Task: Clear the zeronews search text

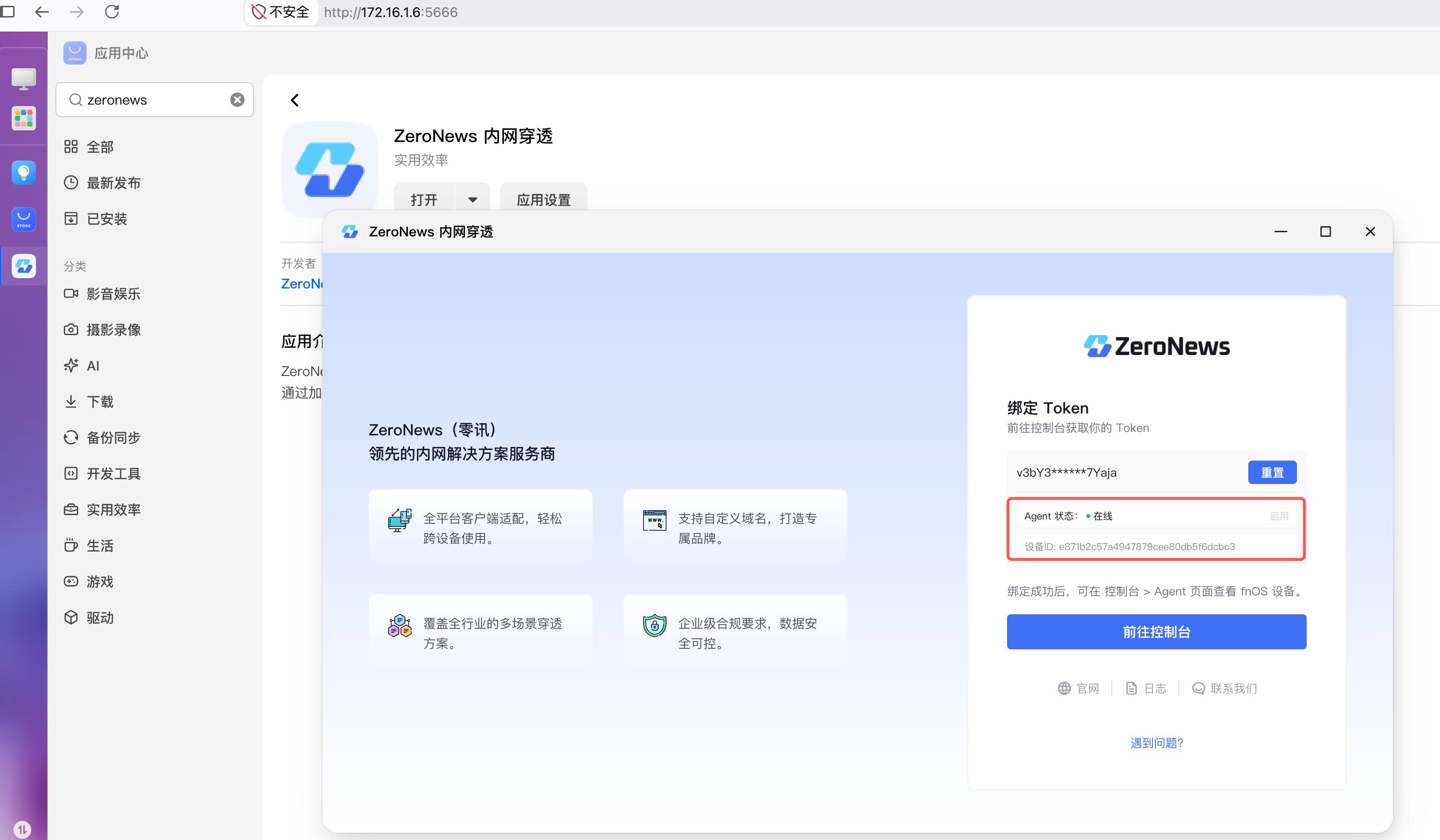Action: point(237,100)
